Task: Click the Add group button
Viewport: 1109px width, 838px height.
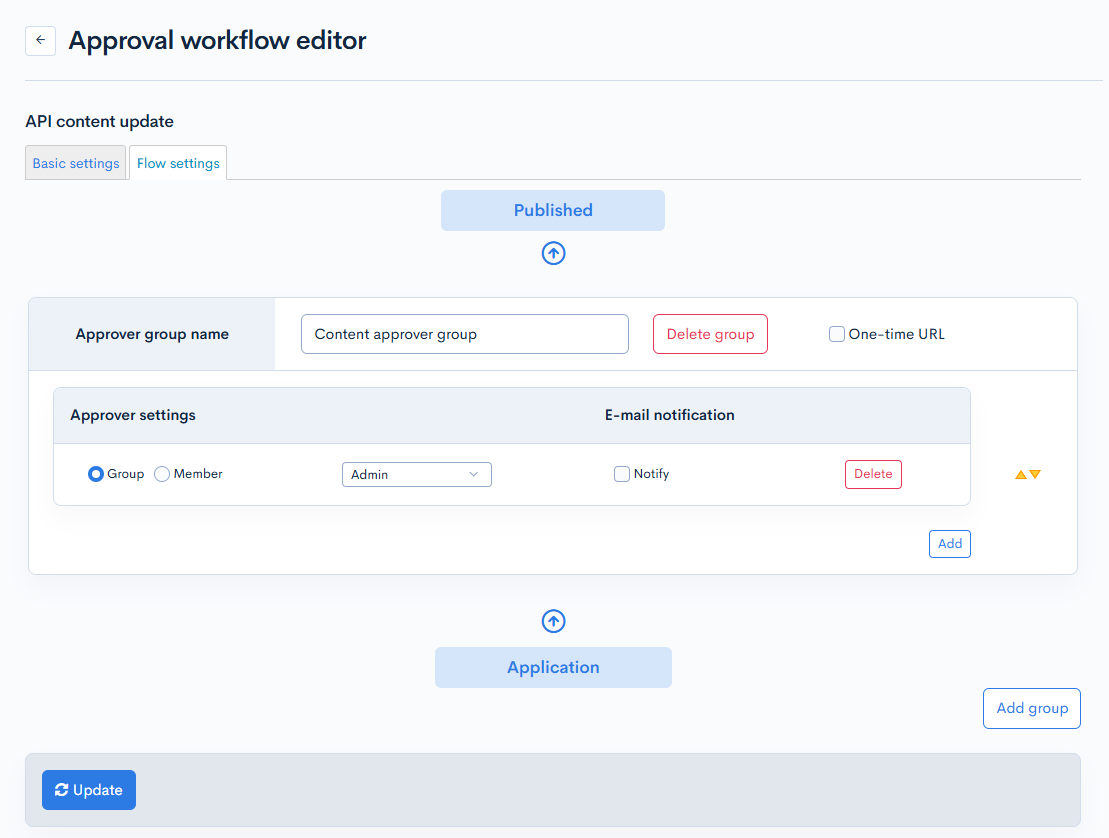Action: 1031,709
